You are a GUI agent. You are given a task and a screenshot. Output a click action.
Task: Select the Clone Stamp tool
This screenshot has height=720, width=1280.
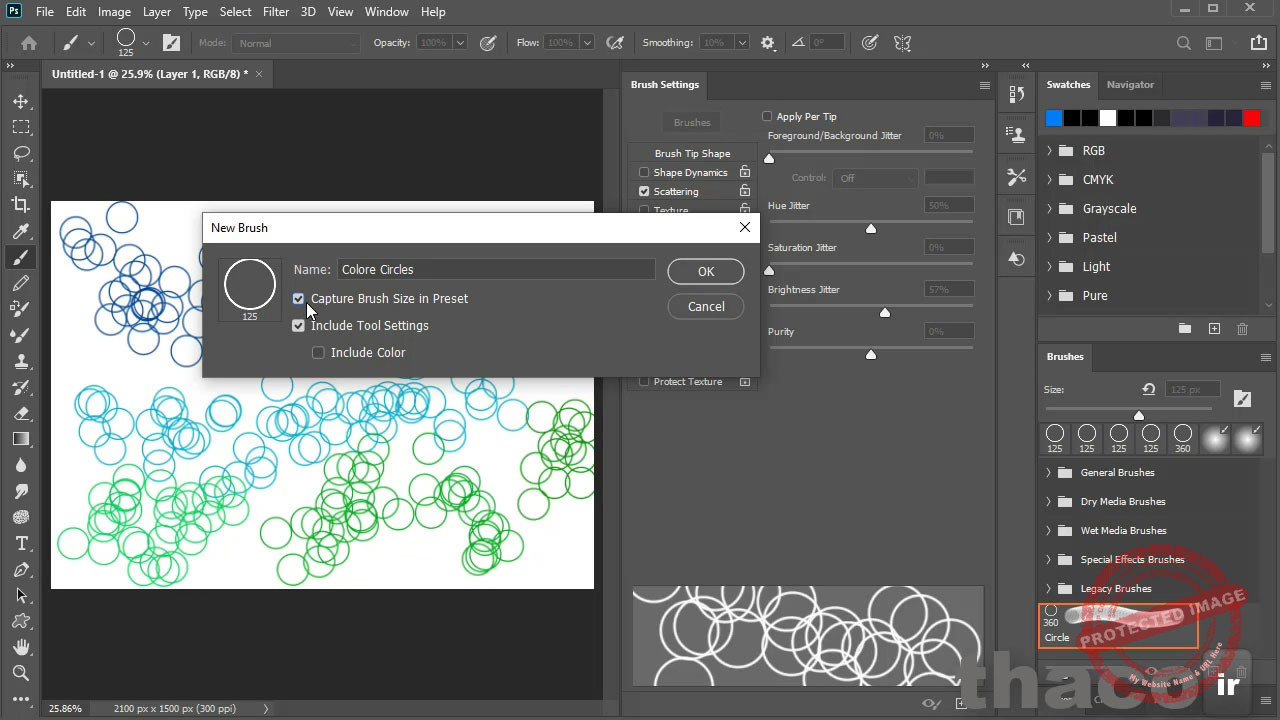pyautogui.click(x=21, y=361)
